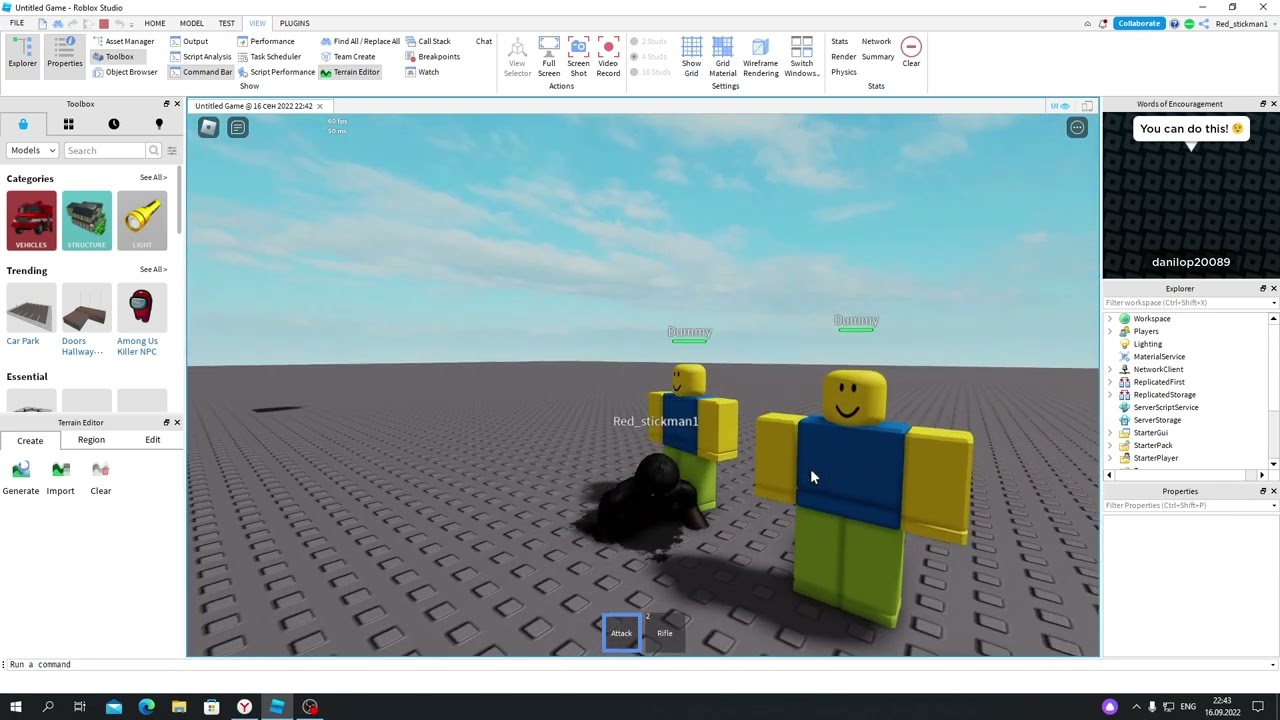Stop the running playtest
The image size is (1280, 720).
(x=104, y=23)
